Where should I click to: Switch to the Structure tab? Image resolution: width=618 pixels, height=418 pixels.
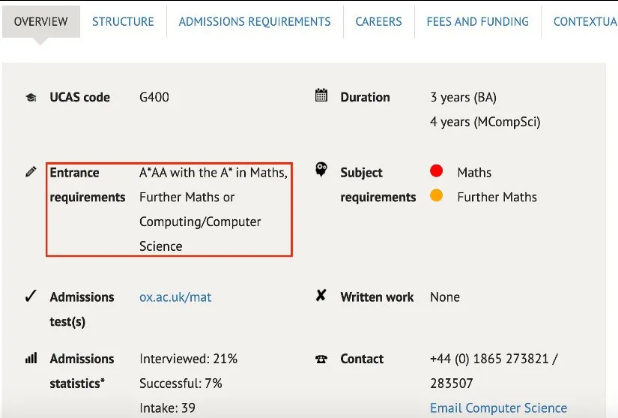(x=123, y=21)
